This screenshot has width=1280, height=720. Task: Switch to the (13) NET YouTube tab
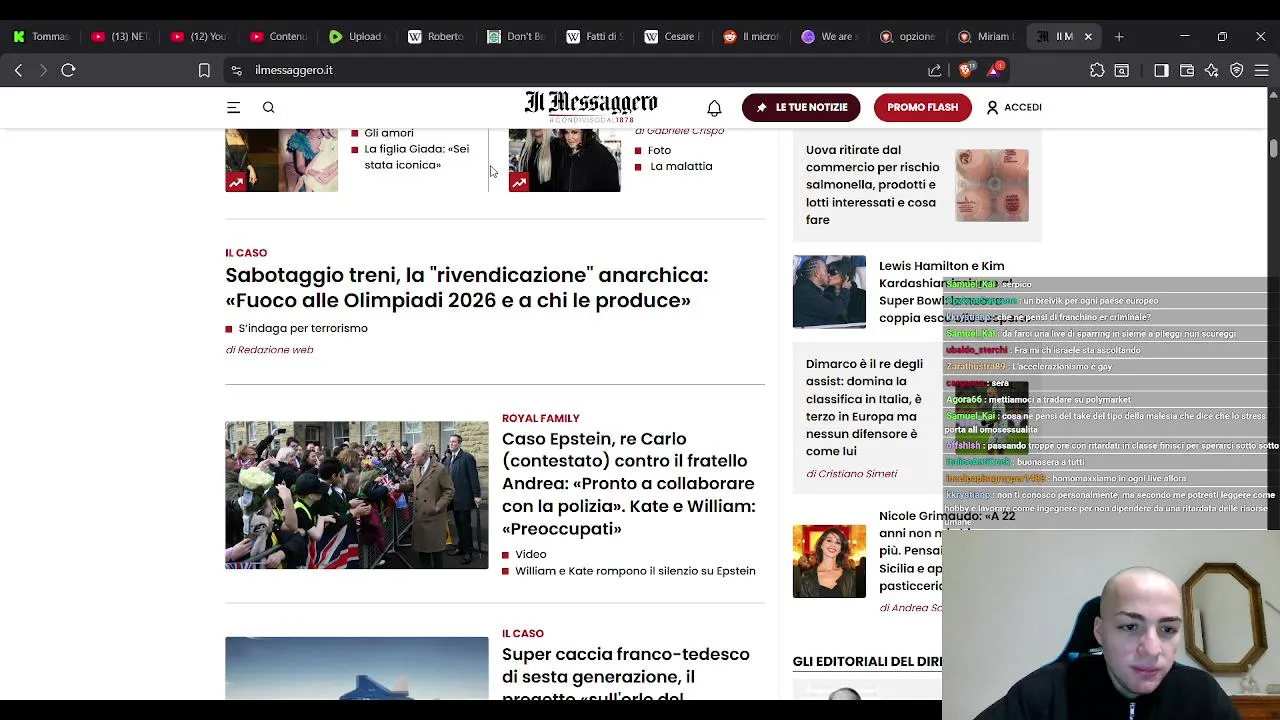pos(120,36)
